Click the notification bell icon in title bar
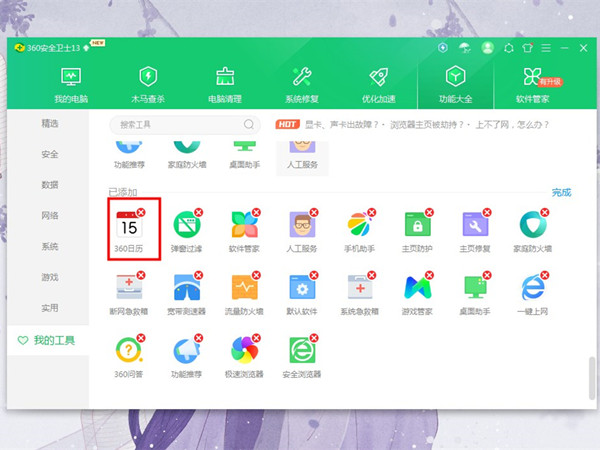Image resolution: width=600 pixels, height=450 pixels. 509,48
